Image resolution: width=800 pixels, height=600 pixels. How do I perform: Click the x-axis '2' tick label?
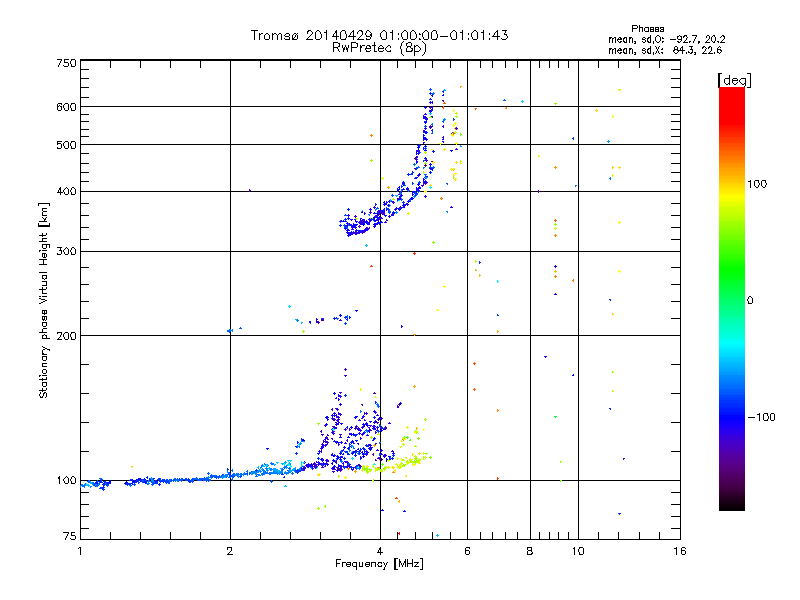[230, 551]
